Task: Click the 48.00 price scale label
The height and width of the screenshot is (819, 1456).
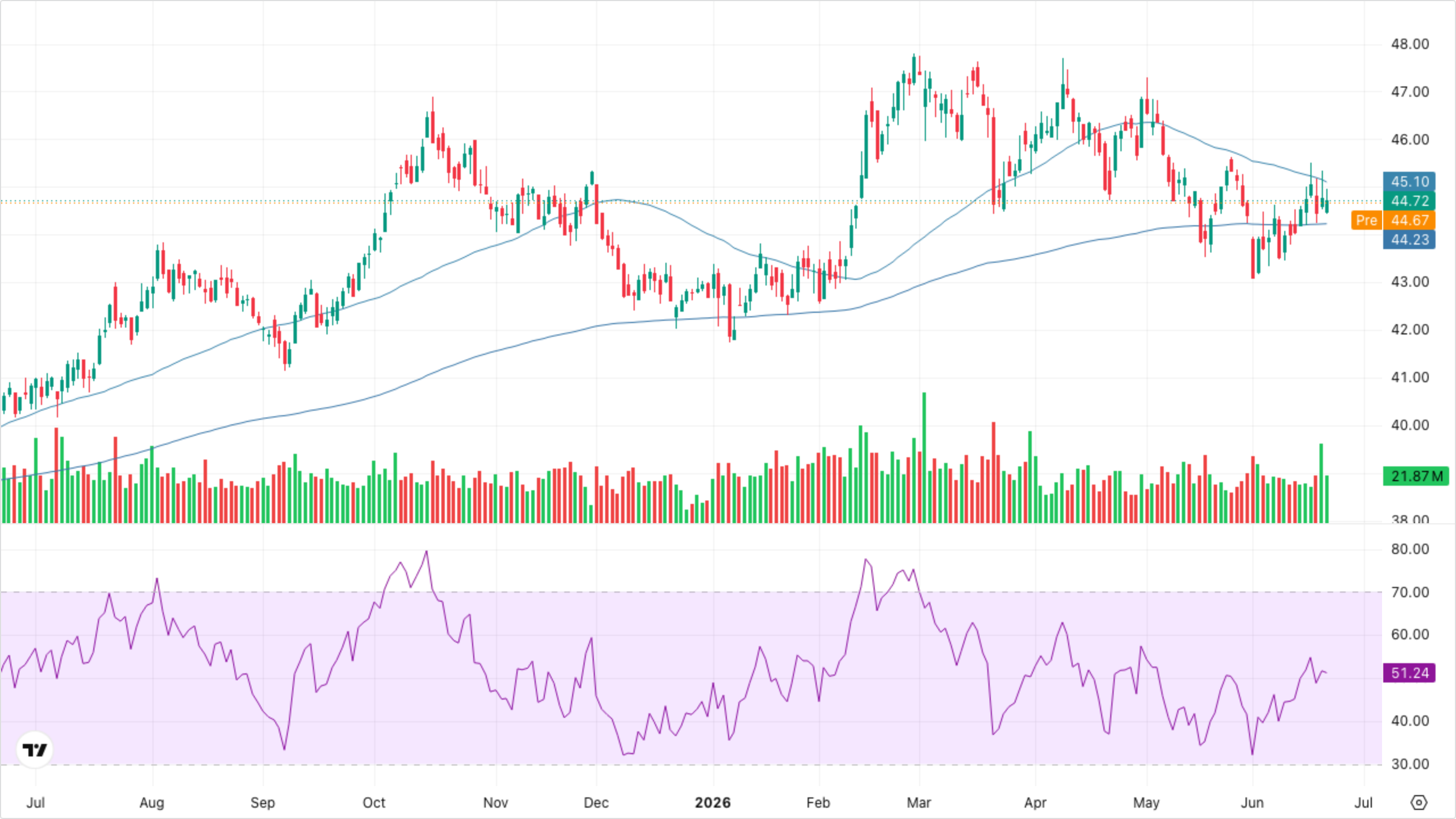Action: tap(1409, 44)
